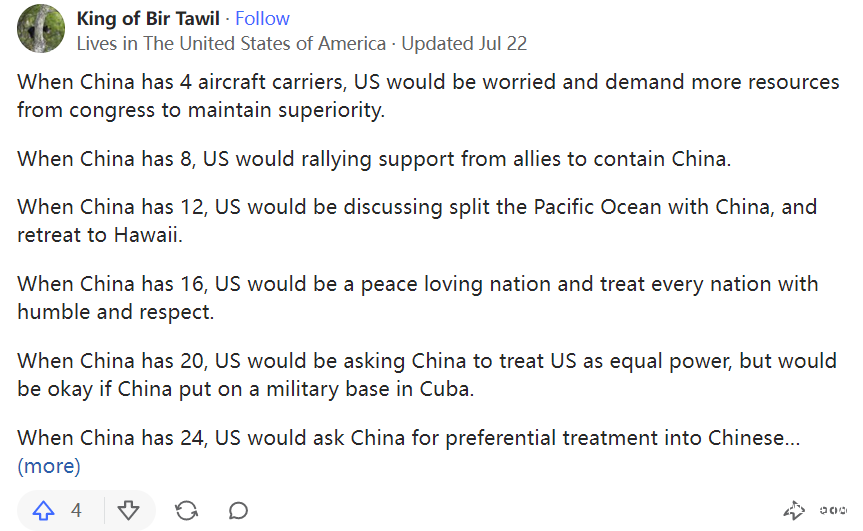Viewport: 863px width, 531px height.
Task: Open the King of Bir Tawil profile name link
Action: 149,18
